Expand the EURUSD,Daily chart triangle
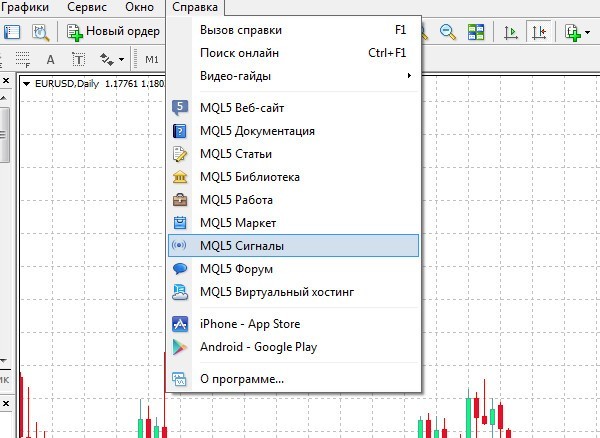600x438 pixels. tap(26, 84)
